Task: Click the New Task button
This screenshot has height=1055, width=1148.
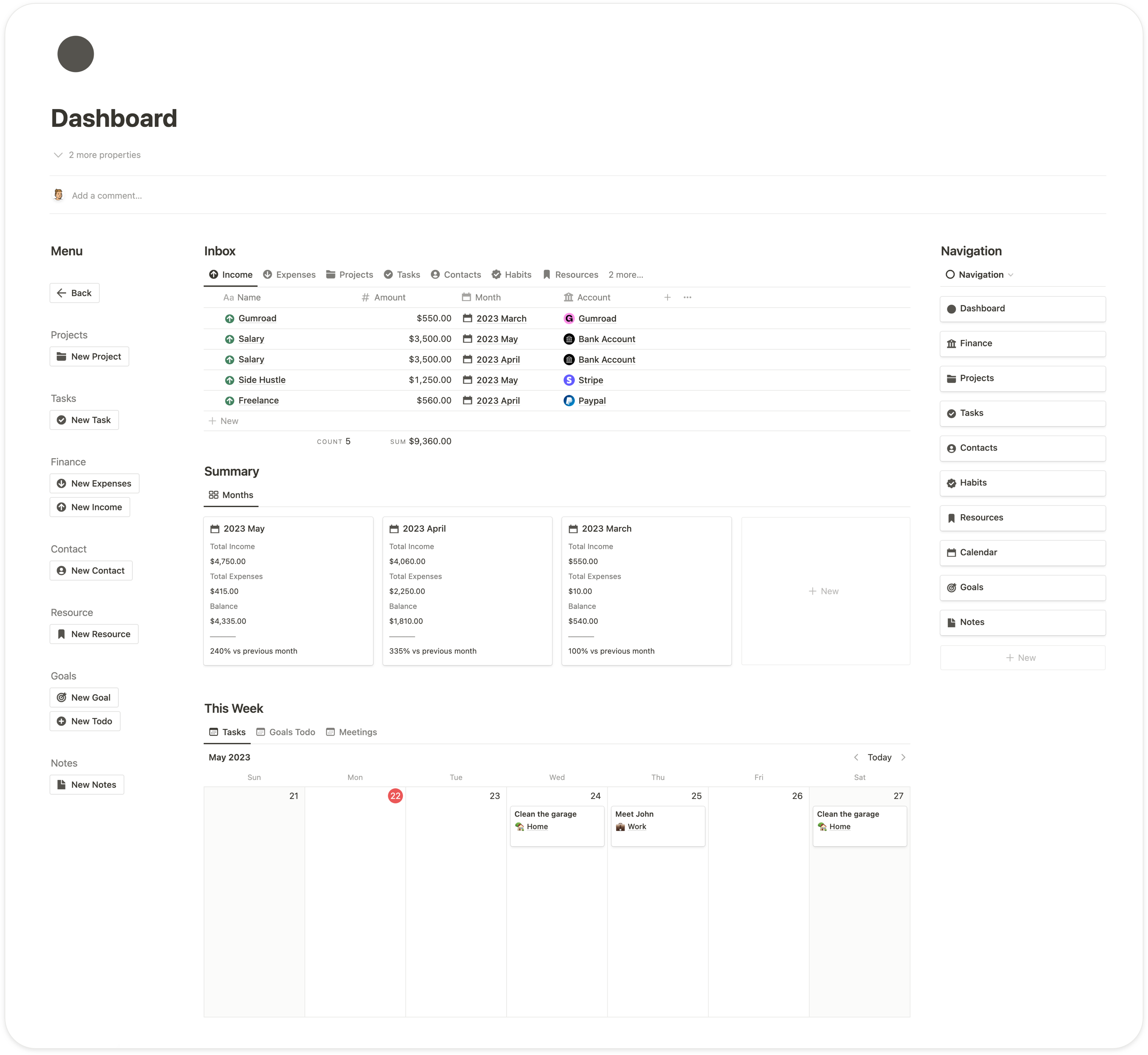Action: tap(84, 419)
